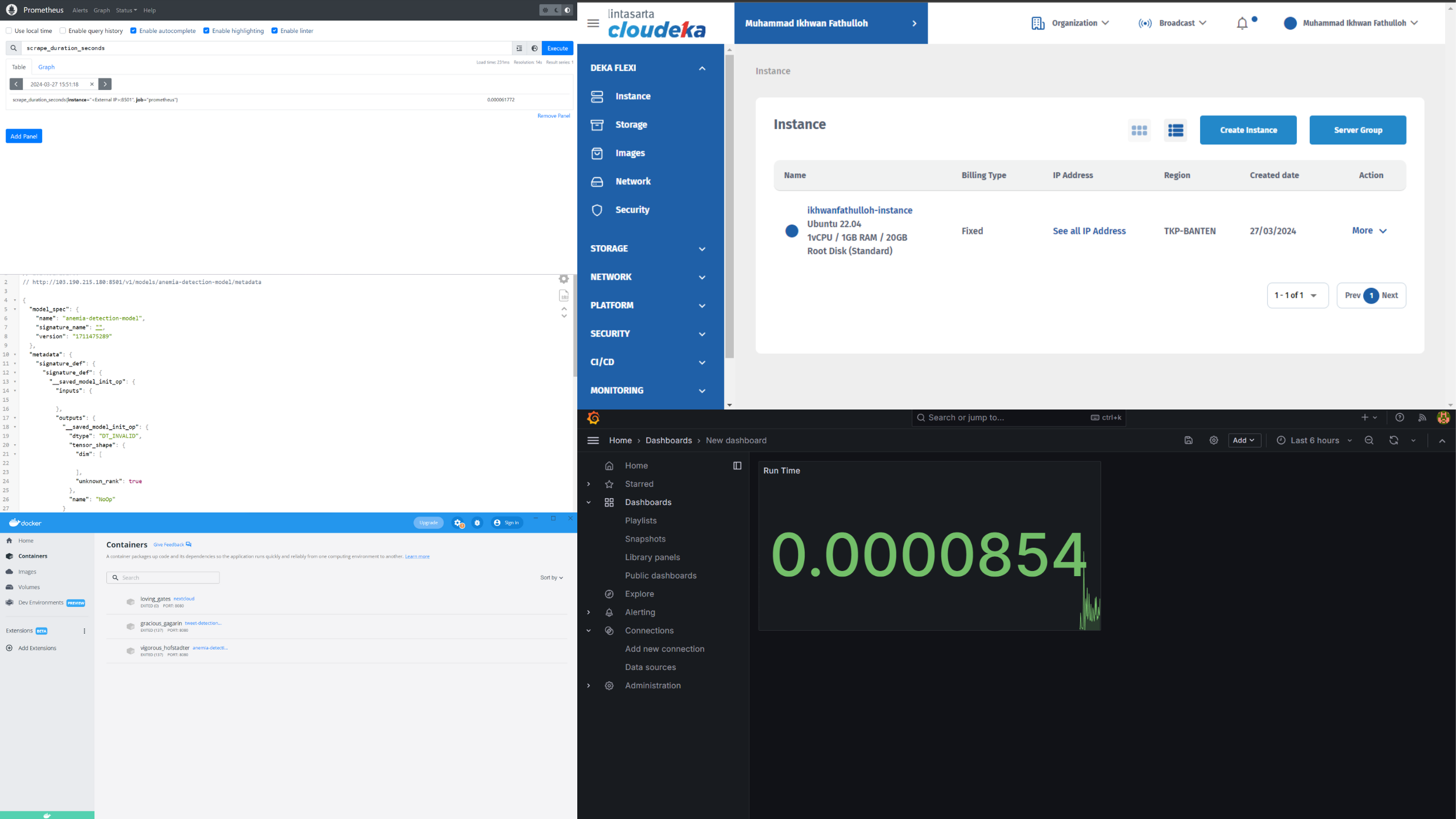Click the Grafana logo icon
Image resolution: width=1456 pixels, height=819 pixels.
click(593, 418)
